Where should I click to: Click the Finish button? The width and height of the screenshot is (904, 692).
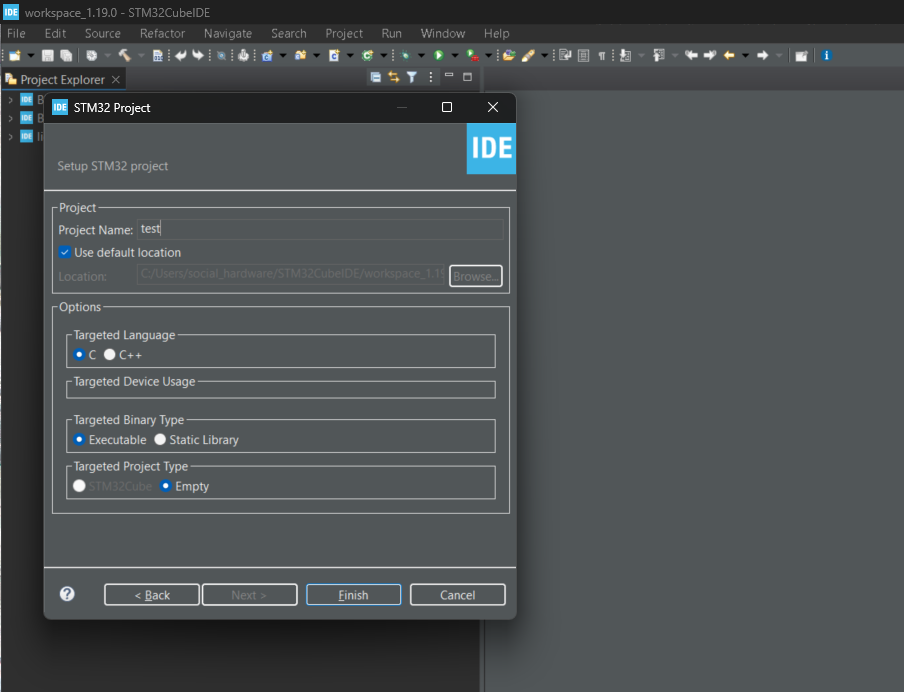pyautogui.click(x=353, y=595)
